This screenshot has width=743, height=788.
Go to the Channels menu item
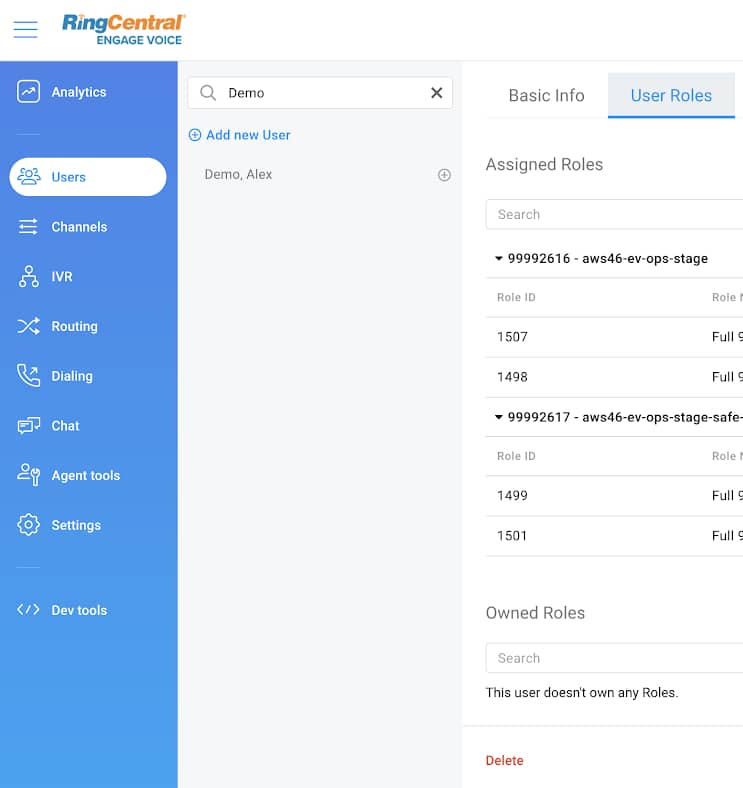coord(79,227)
